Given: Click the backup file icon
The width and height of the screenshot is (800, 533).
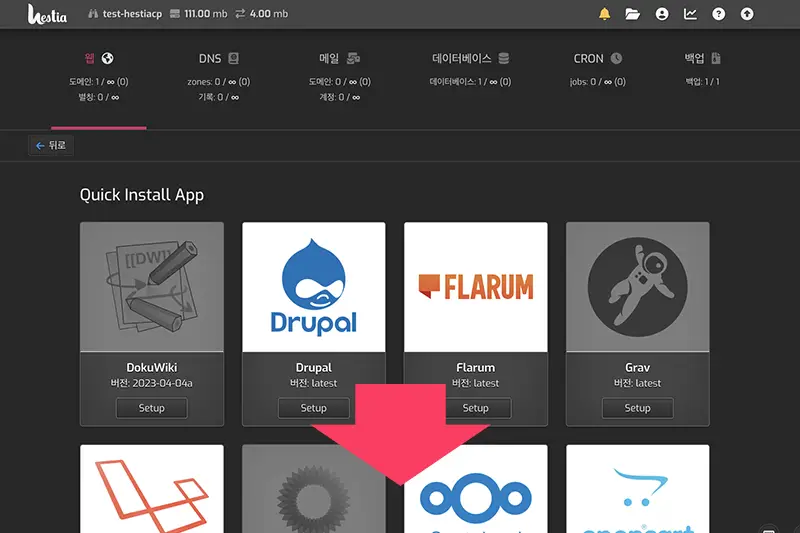Looking at the screenshot, I should [x=716, y=58].
